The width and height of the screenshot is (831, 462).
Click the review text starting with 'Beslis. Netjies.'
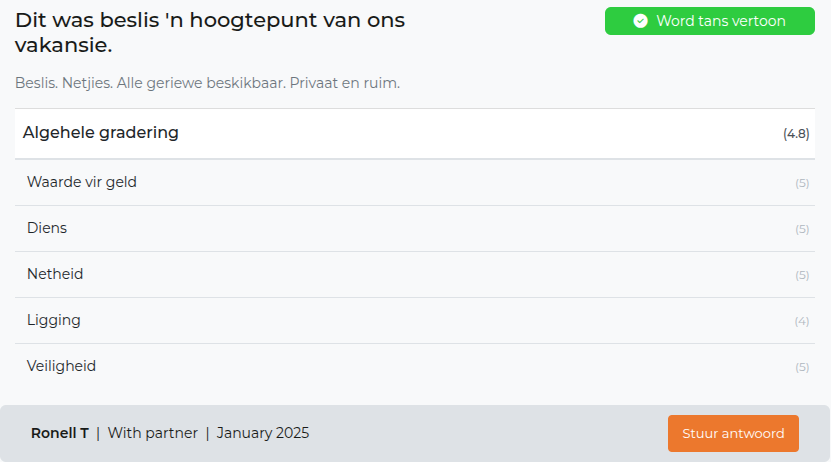pos(207,82)
